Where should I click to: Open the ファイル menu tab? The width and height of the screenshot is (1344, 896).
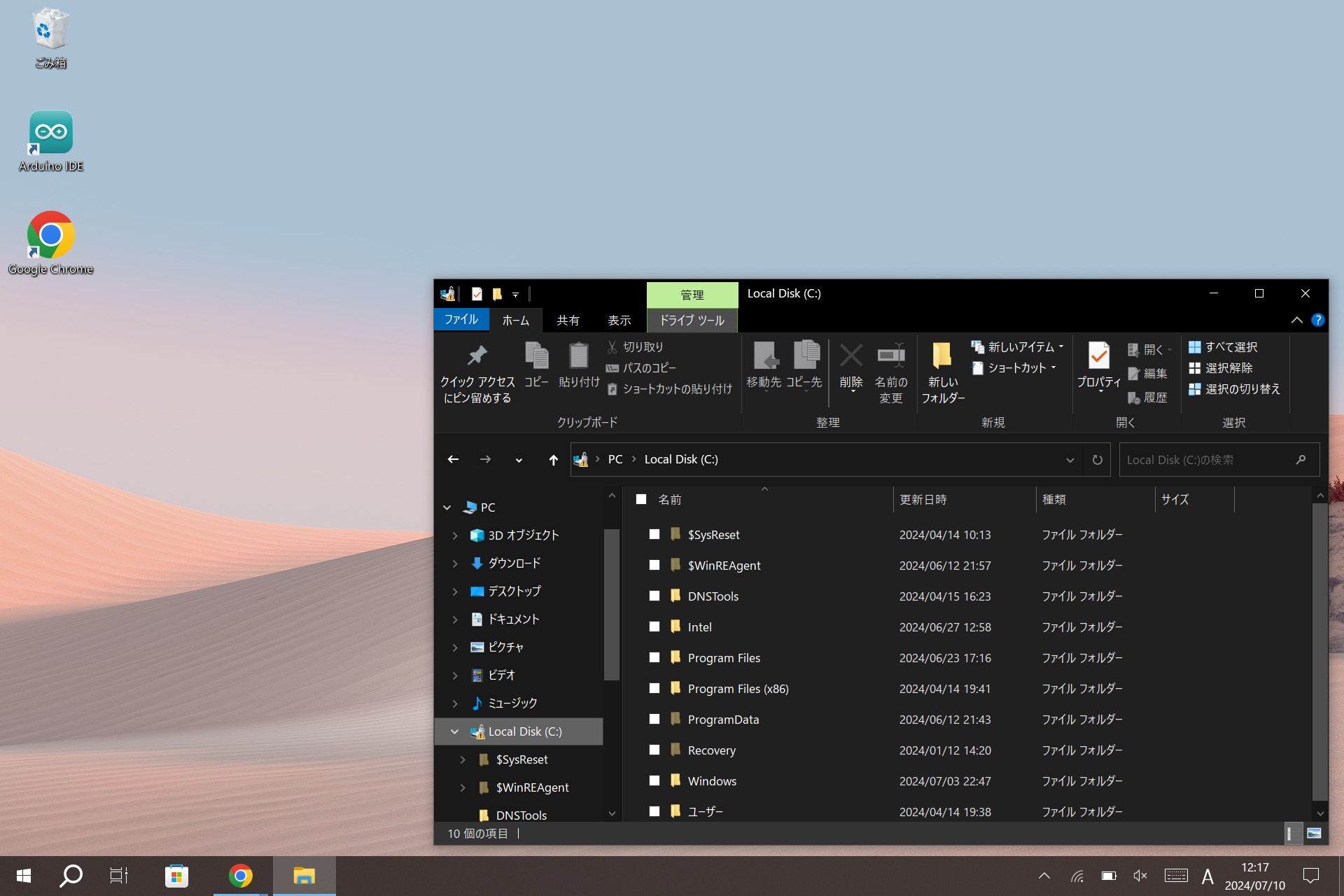pyautogui.click(x=461, y=320)
